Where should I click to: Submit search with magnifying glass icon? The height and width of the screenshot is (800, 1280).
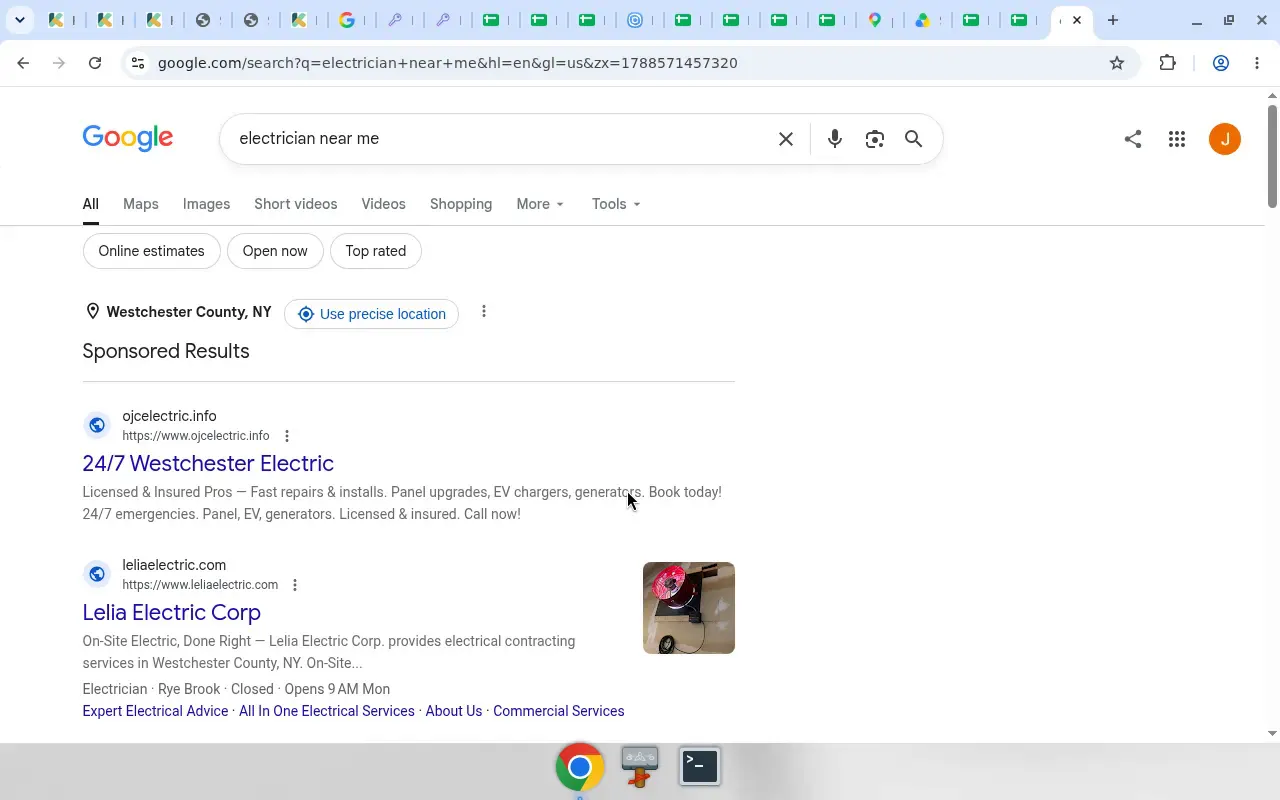913,139
